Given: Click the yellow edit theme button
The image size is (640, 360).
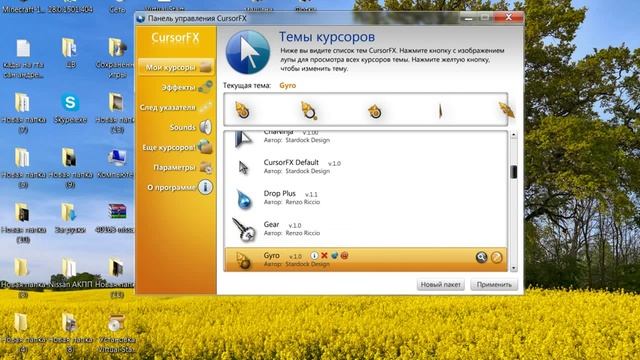Looking at the screenshot, I should [496, 257].
